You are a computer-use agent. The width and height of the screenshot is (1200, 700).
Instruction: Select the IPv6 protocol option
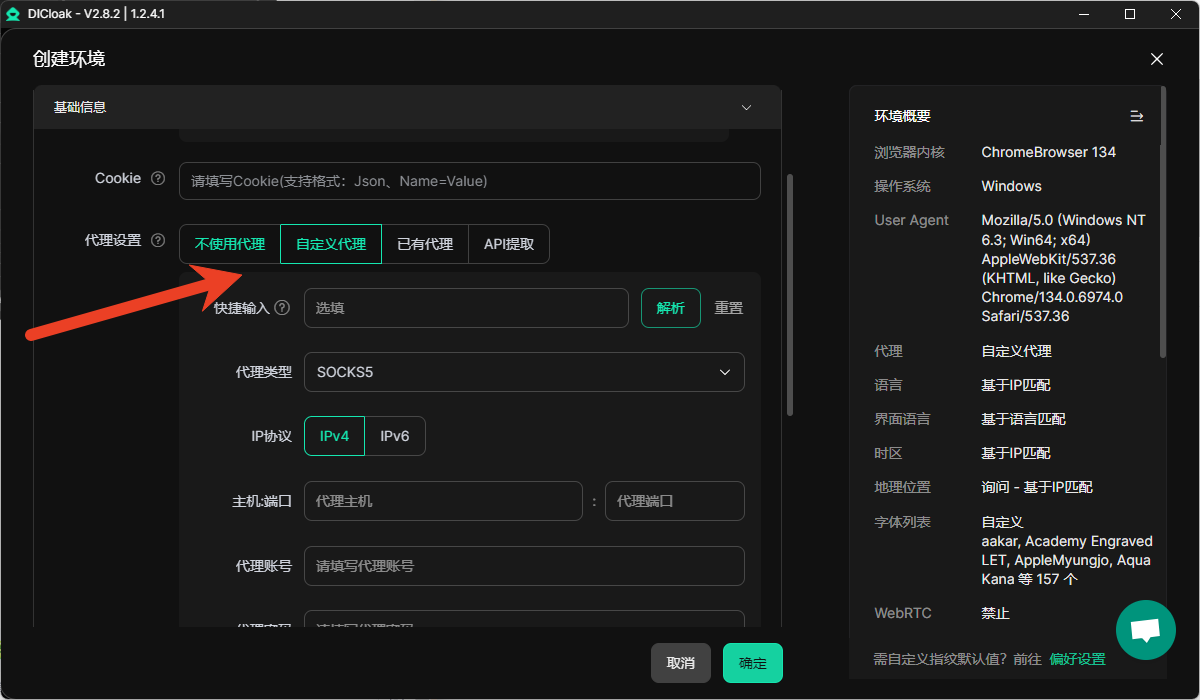tap(395, 436)
